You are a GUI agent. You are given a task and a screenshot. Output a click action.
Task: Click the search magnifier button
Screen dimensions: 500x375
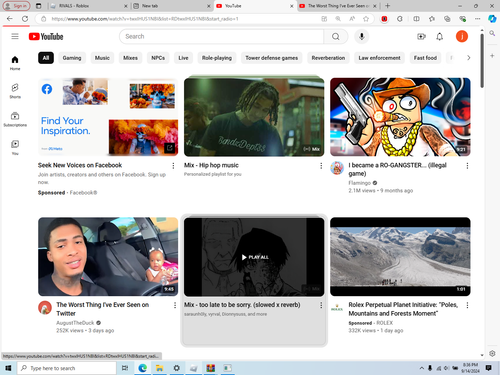click(x=336, y=36)
